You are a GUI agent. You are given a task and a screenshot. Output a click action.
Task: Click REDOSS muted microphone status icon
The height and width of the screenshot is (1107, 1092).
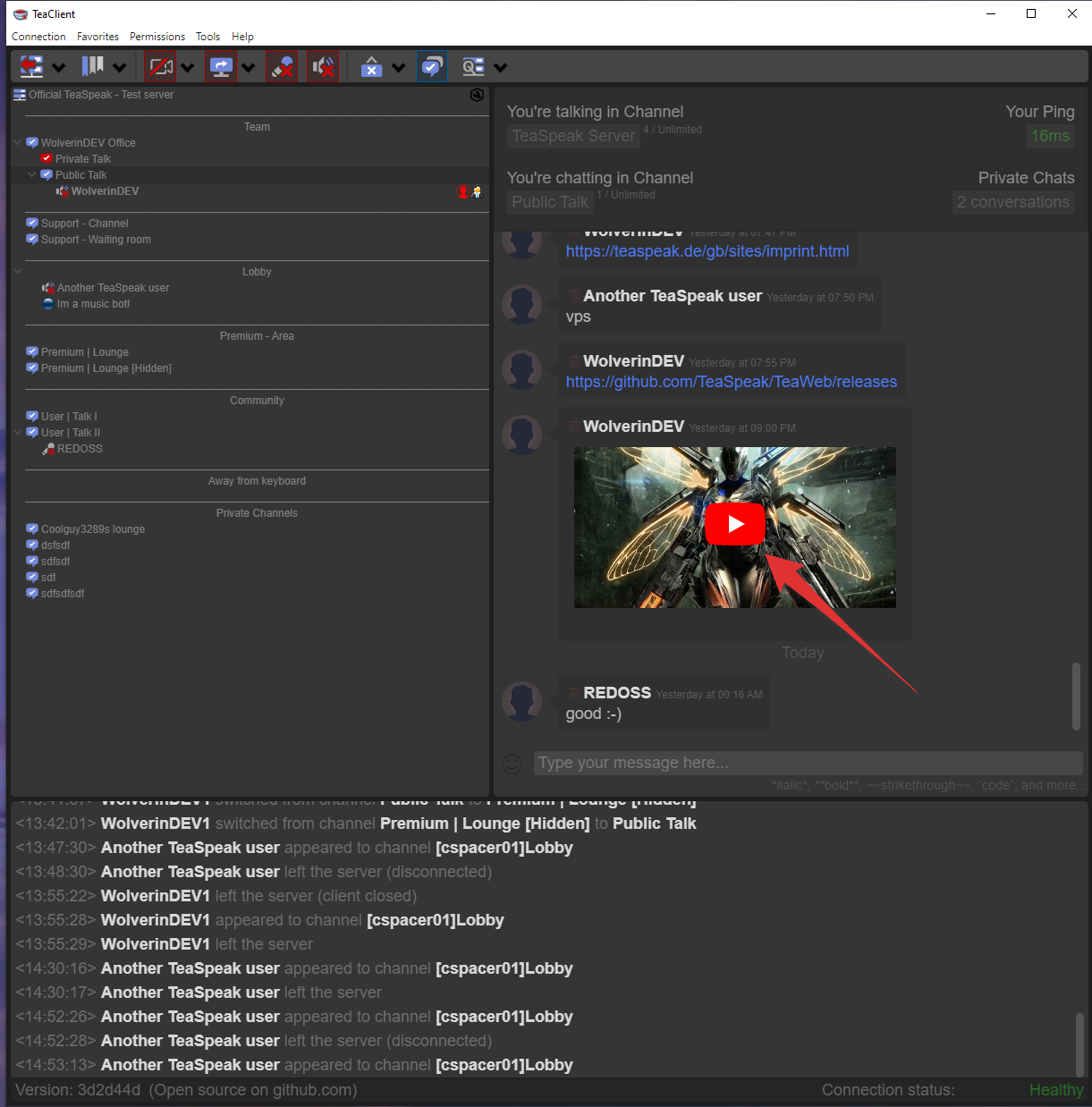click(x=48, y=449)
